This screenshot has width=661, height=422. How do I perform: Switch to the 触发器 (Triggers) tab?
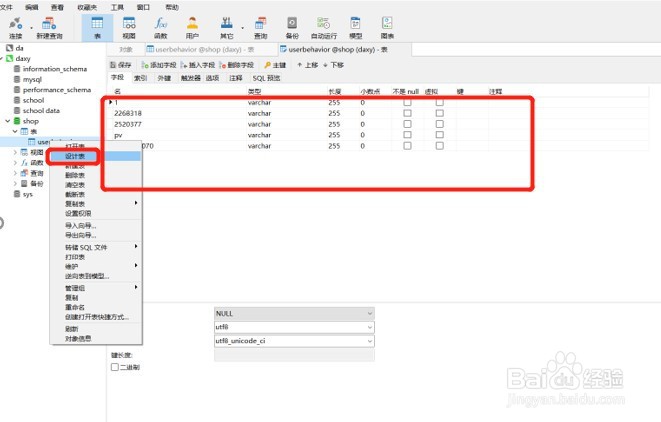[x=191, y=78]
